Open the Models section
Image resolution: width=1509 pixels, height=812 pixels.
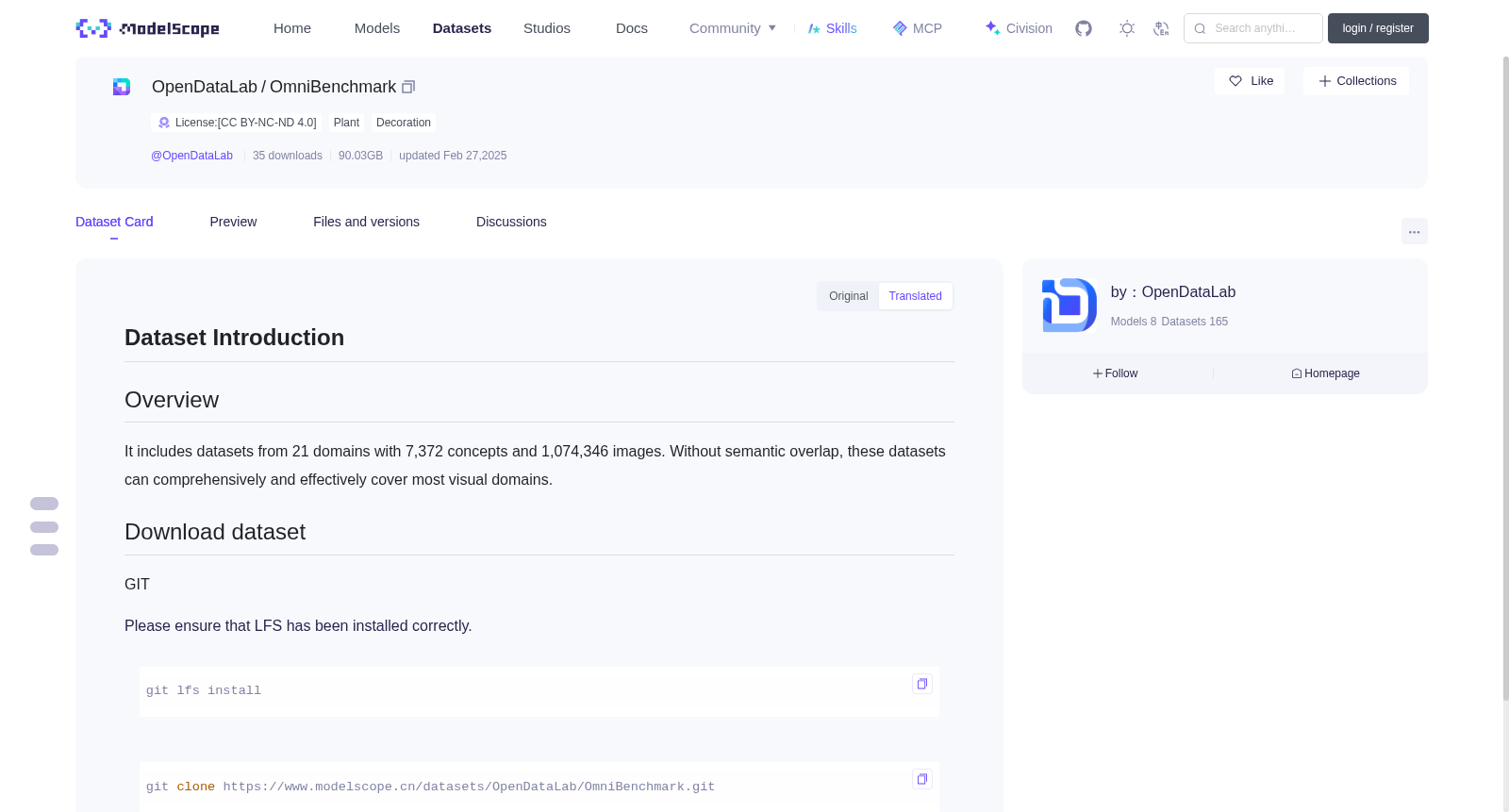click(x=377, y=28)
